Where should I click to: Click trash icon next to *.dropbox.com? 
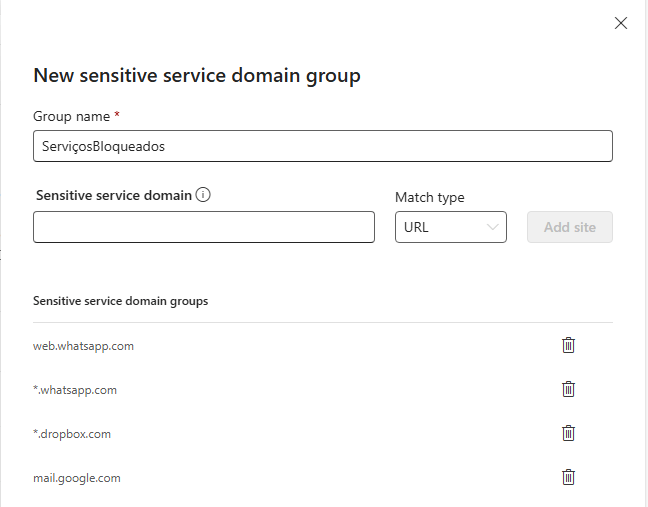tap(568, 433)
